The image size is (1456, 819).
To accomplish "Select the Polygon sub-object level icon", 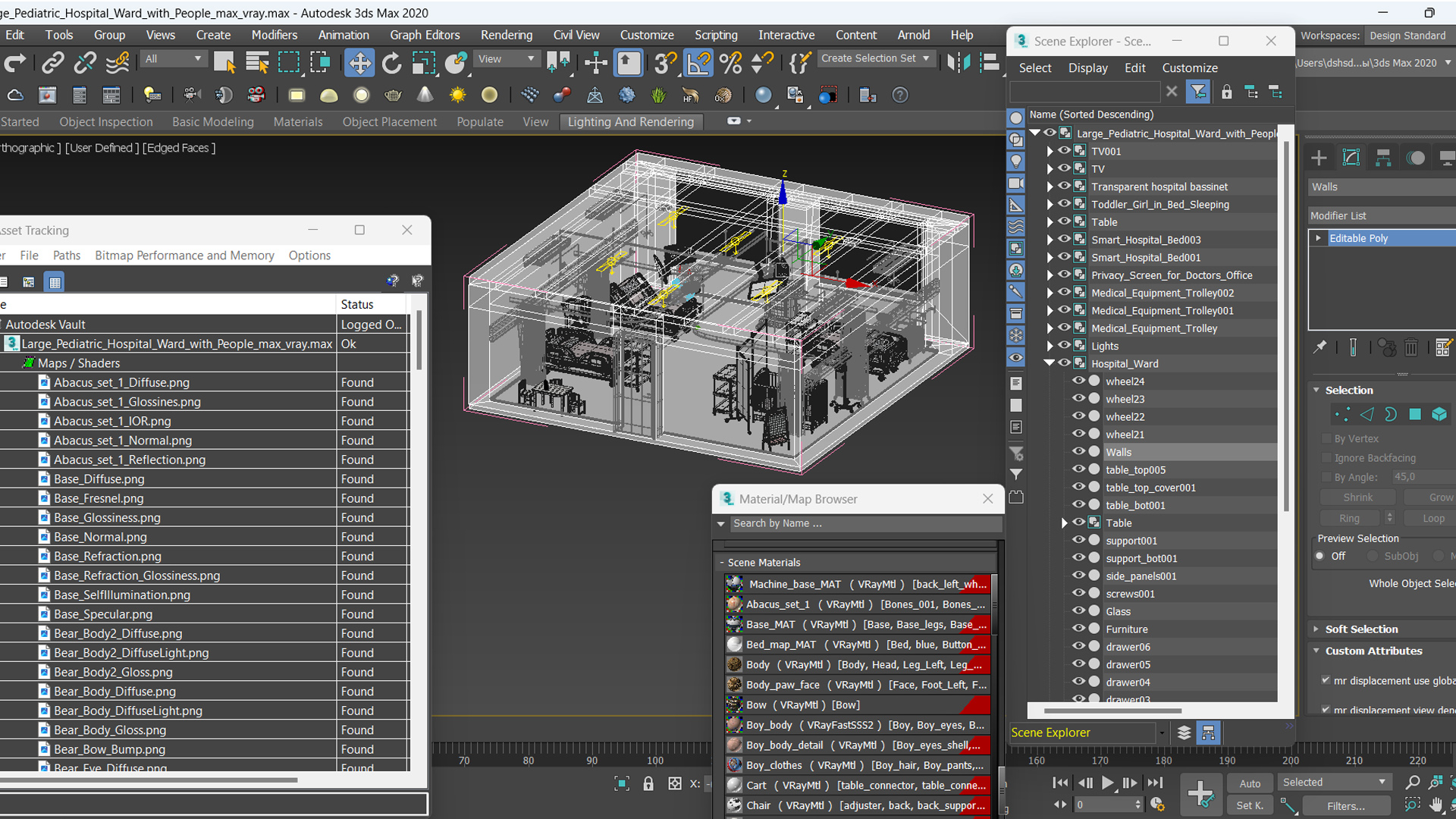I will (x=1415, y=414).
